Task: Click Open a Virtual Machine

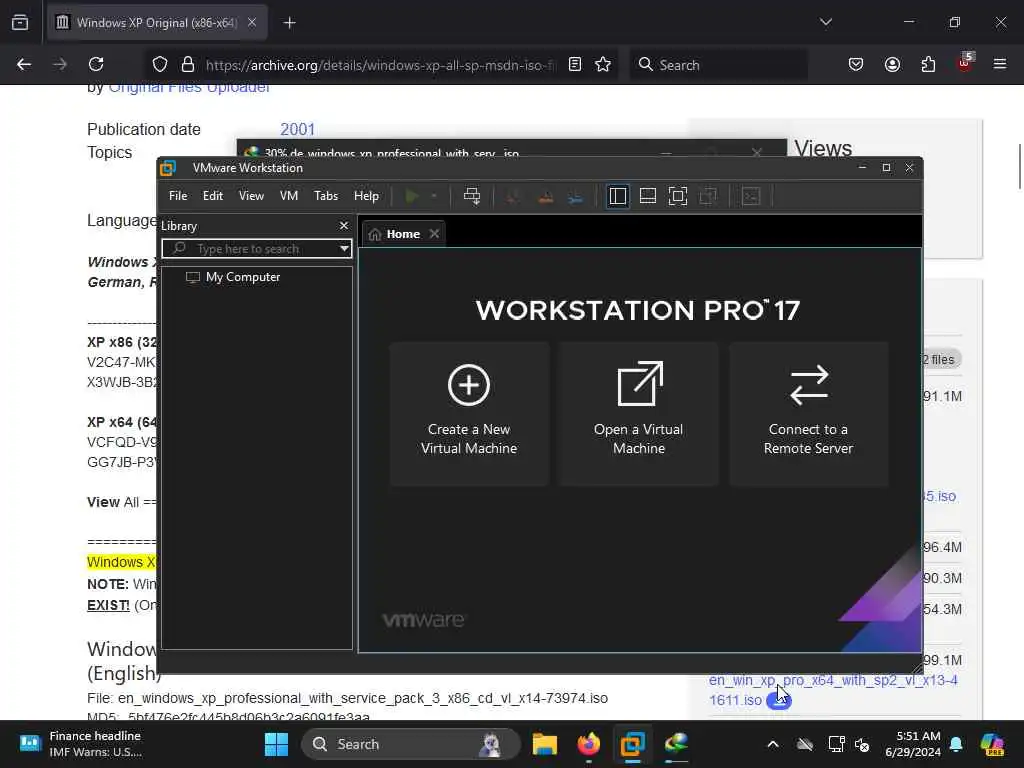Action: click(639, 414)
